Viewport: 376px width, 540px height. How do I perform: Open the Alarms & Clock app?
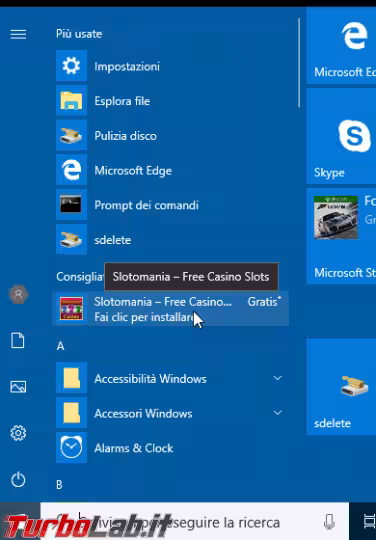pos(170,448)
